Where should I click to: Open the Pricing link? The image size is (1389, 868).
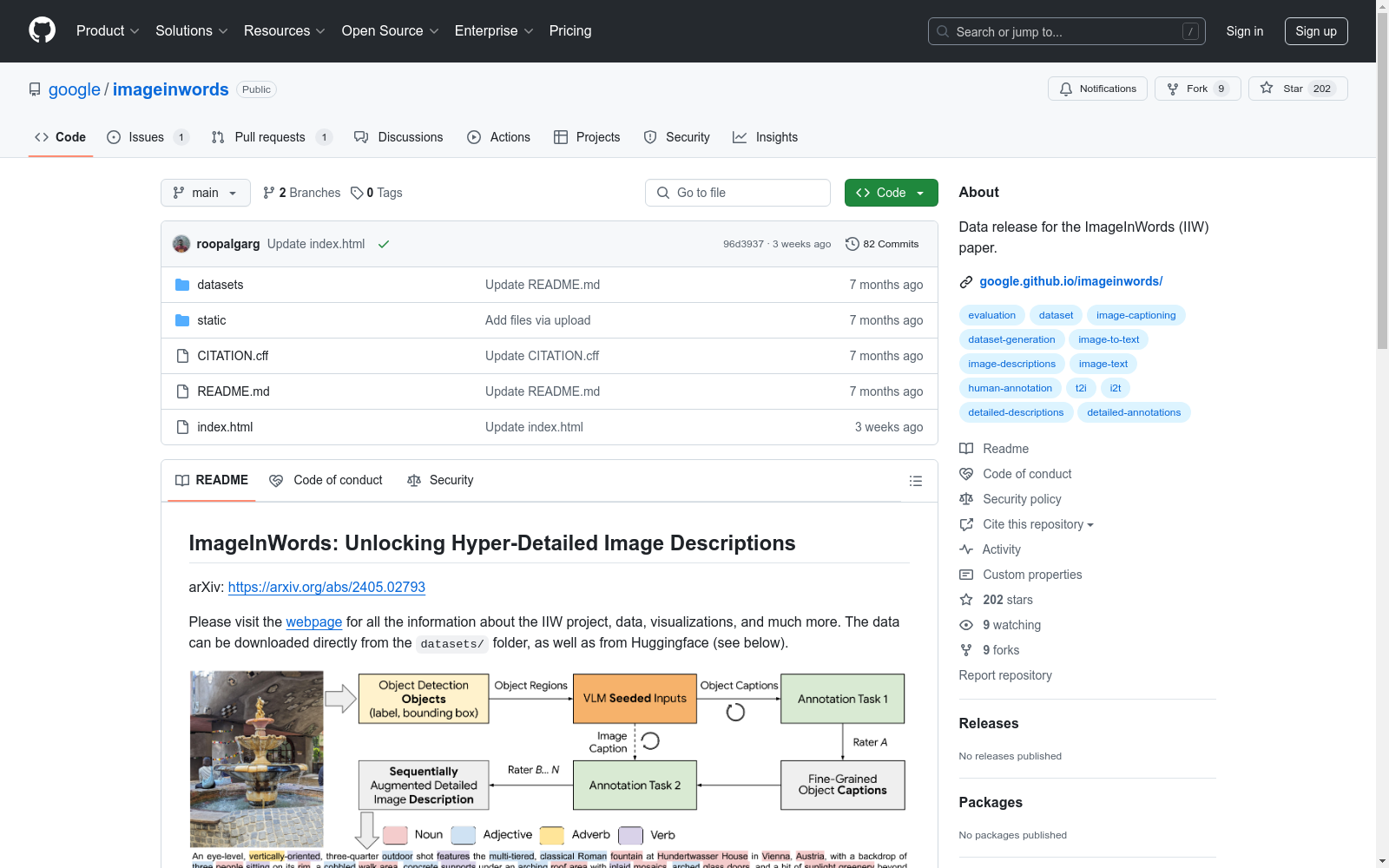(570, 30)
